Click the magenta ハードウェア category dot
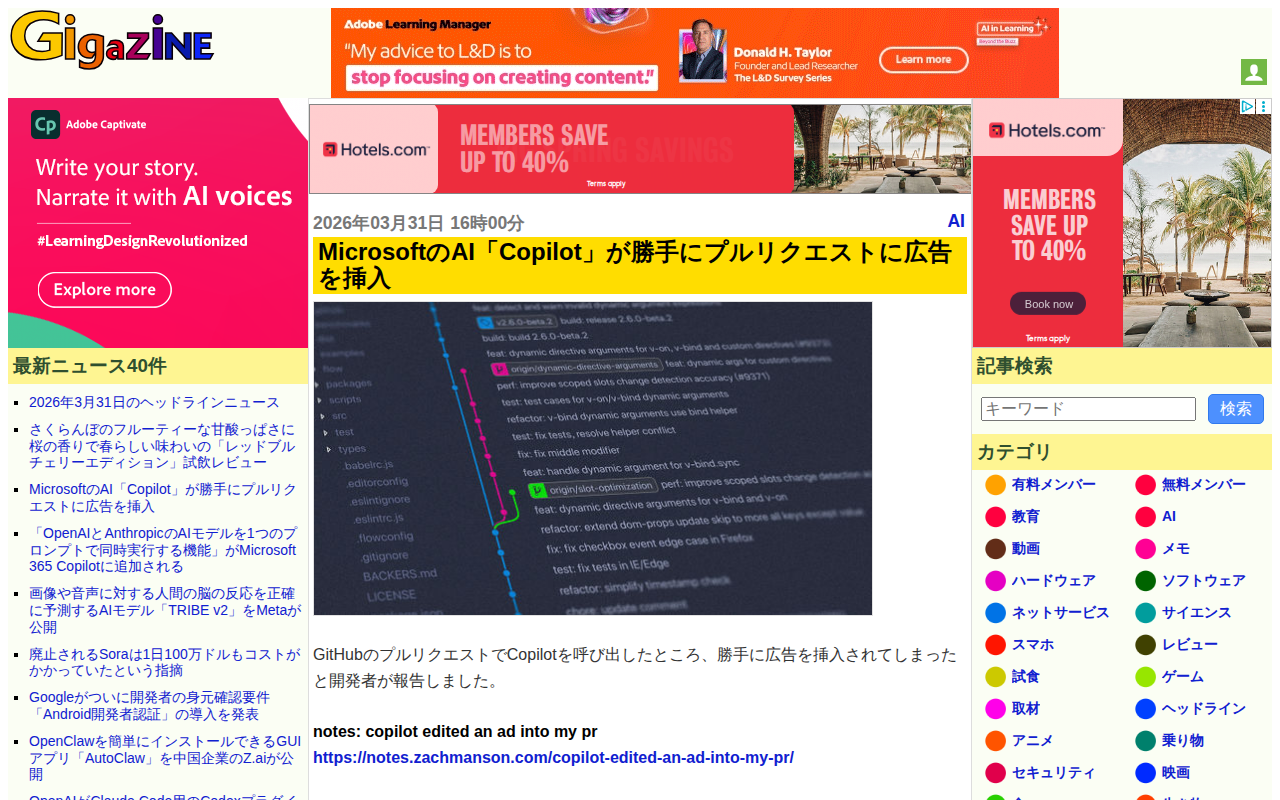 click(995, 581)
